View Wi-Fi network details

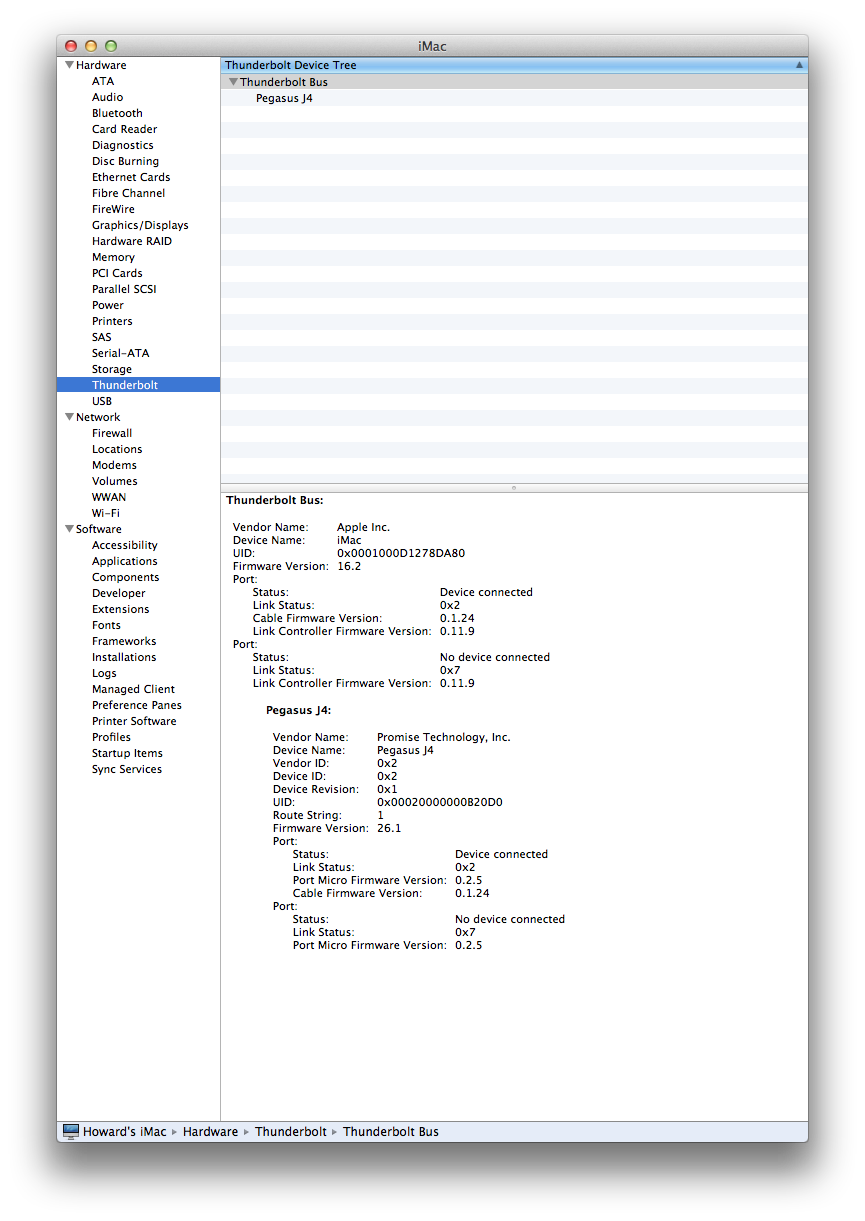point(106,513)
